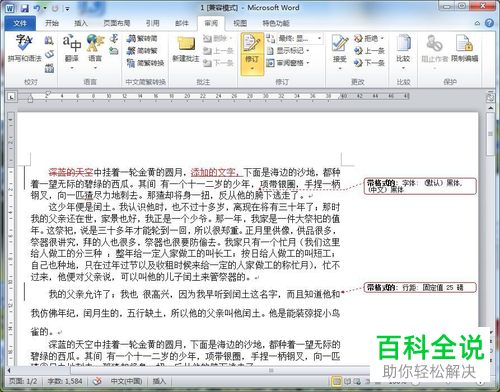Viewport: 500px width, 392px height.
Task: Click 中文(中国) language in status bar
Action: (126, 381)
